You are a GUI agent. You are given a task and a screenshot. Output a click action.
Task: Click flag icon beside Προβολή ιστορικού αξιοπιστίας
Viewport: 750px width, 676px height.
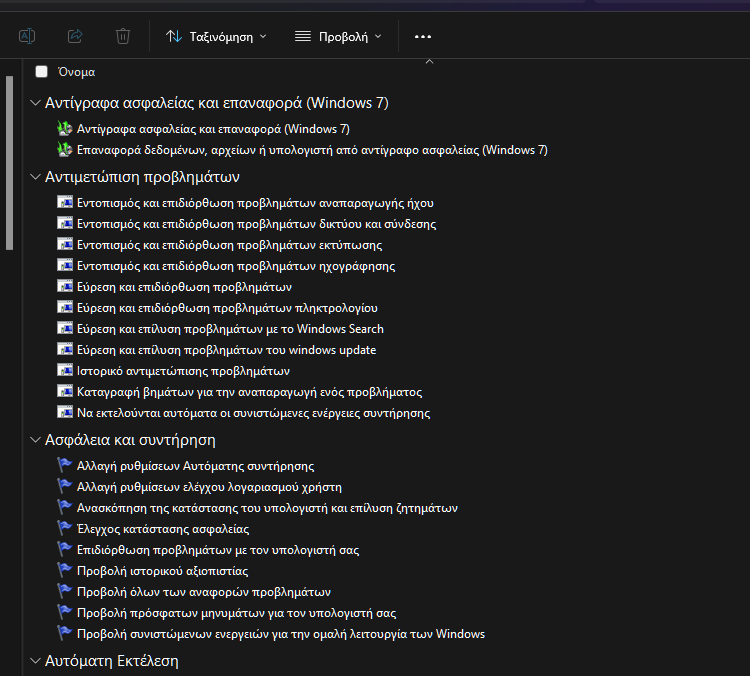pyautogui.click(x=65, y=571)
